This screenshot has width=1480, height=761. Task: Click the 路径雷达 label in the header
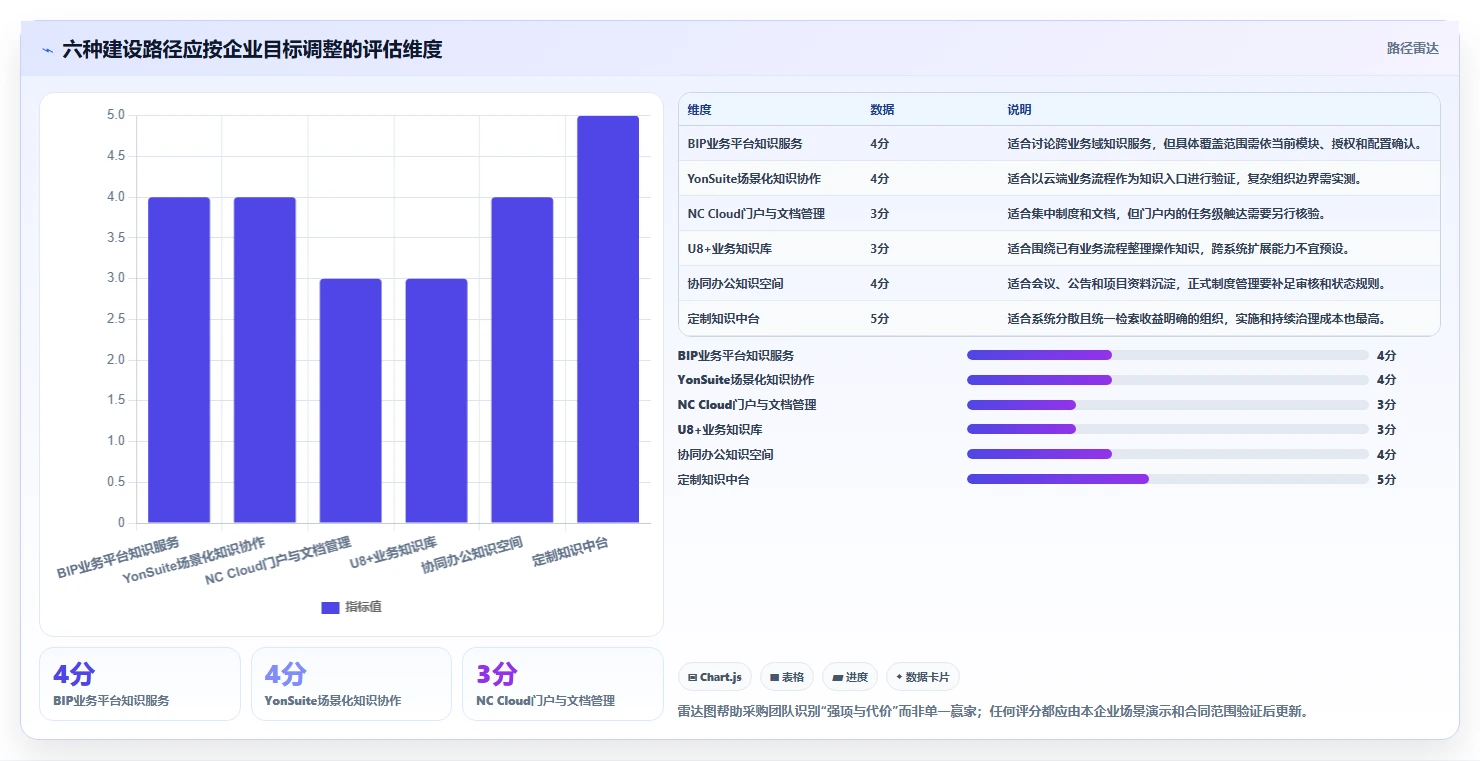[1412, 48]
